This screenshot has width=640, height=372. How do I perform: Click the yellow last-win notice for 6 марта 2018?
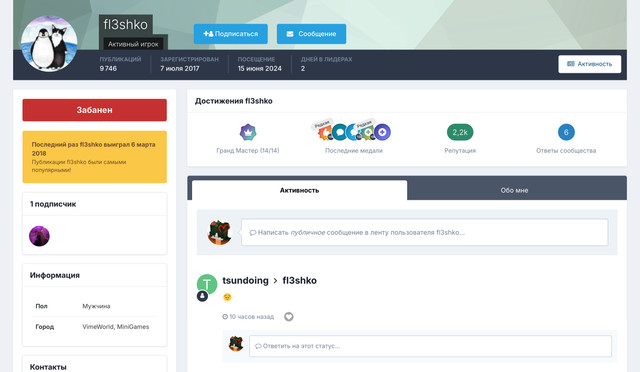pyautogui.click(x=95, y=157)
